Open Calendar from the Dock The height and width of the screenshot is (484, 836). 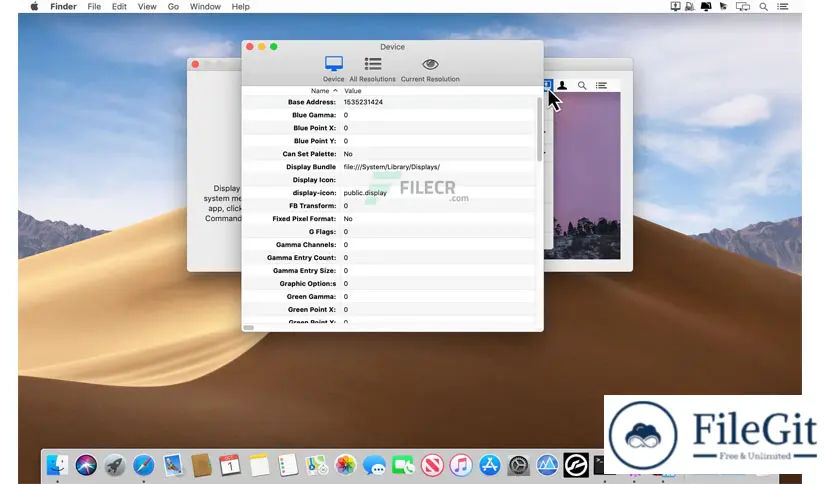coord(230,465)
